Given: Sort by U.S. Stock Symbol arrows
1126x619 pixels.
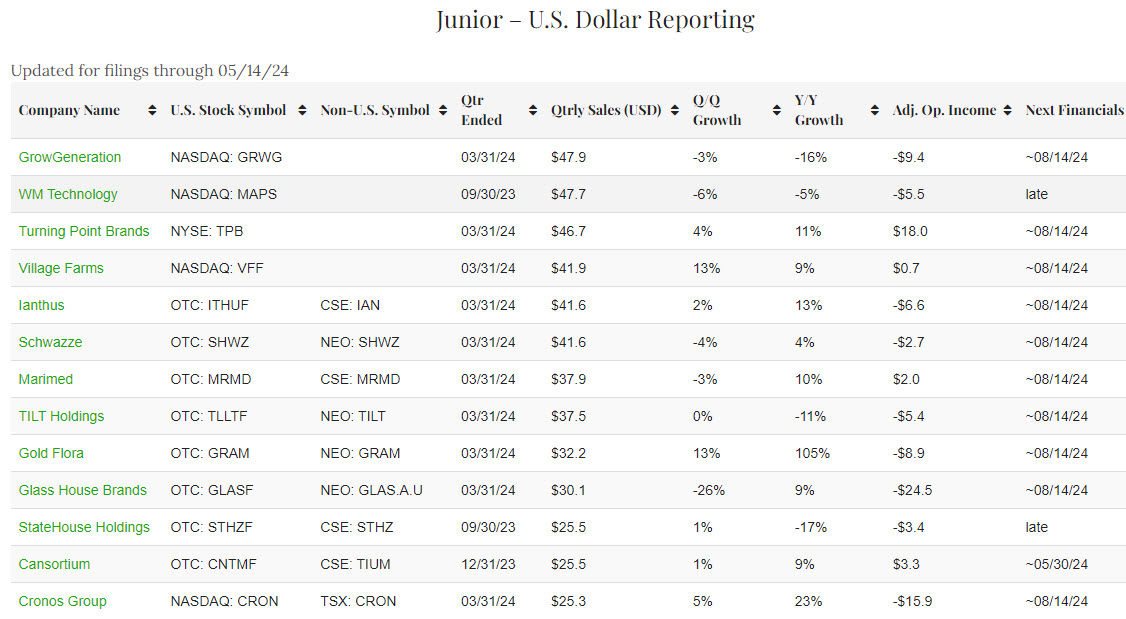Looking at the screenshot, I should click(302, 110).
